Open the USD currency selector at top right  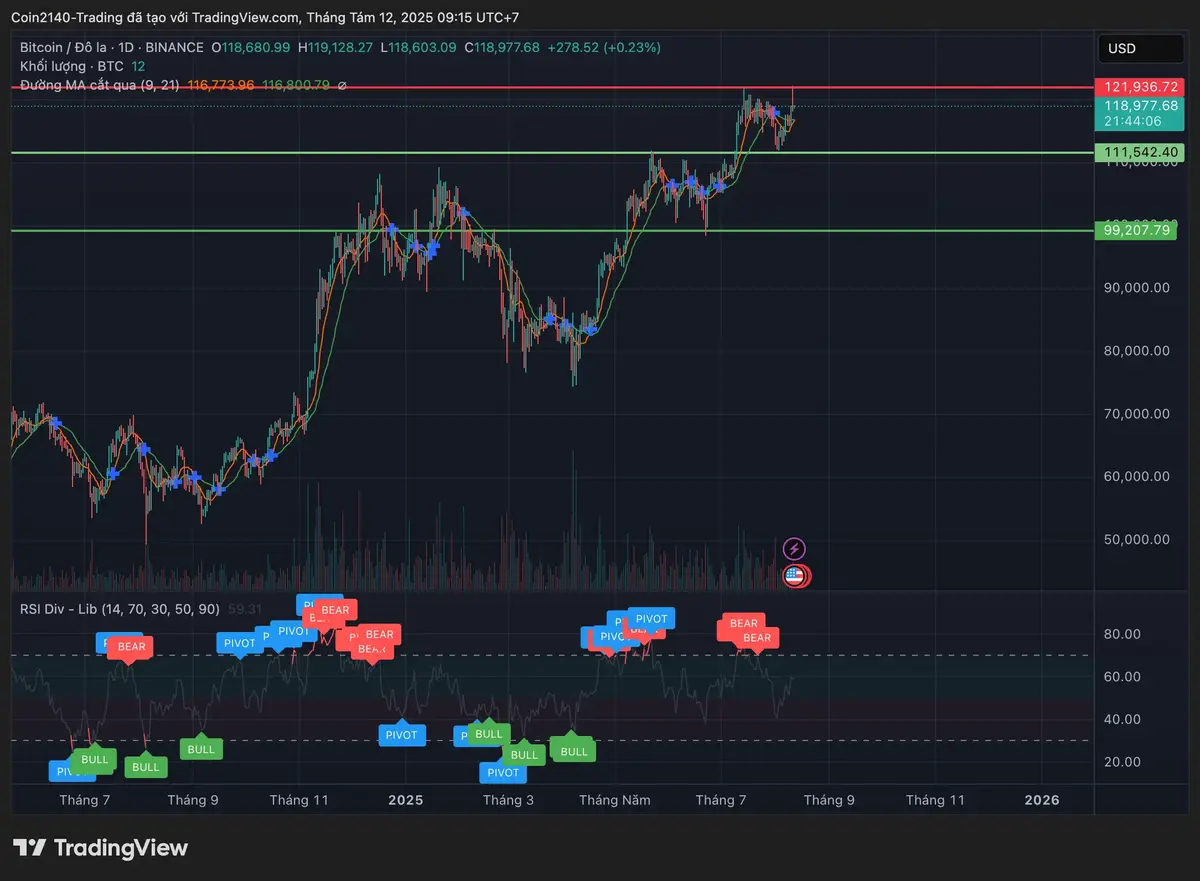(x=1139, y=47)
